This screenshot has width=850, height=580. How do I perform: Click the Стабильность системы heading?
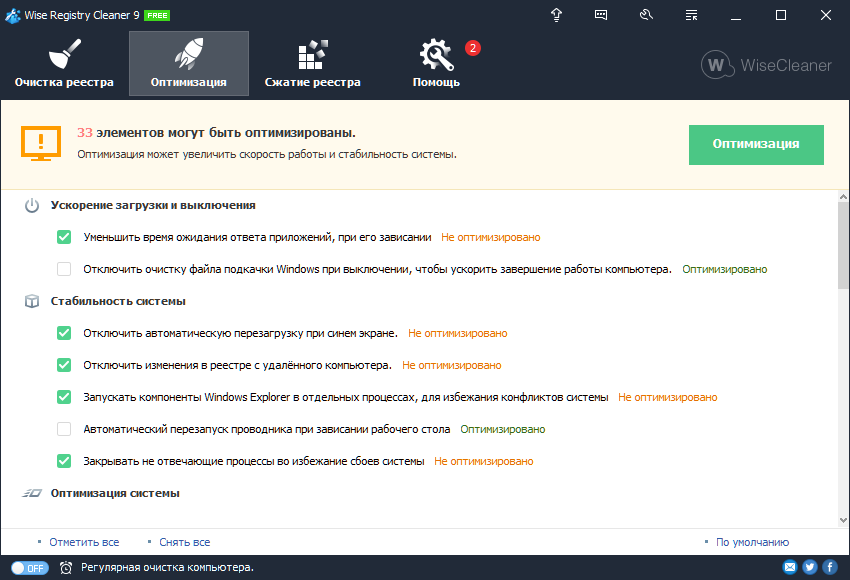(x=118, y=301)
